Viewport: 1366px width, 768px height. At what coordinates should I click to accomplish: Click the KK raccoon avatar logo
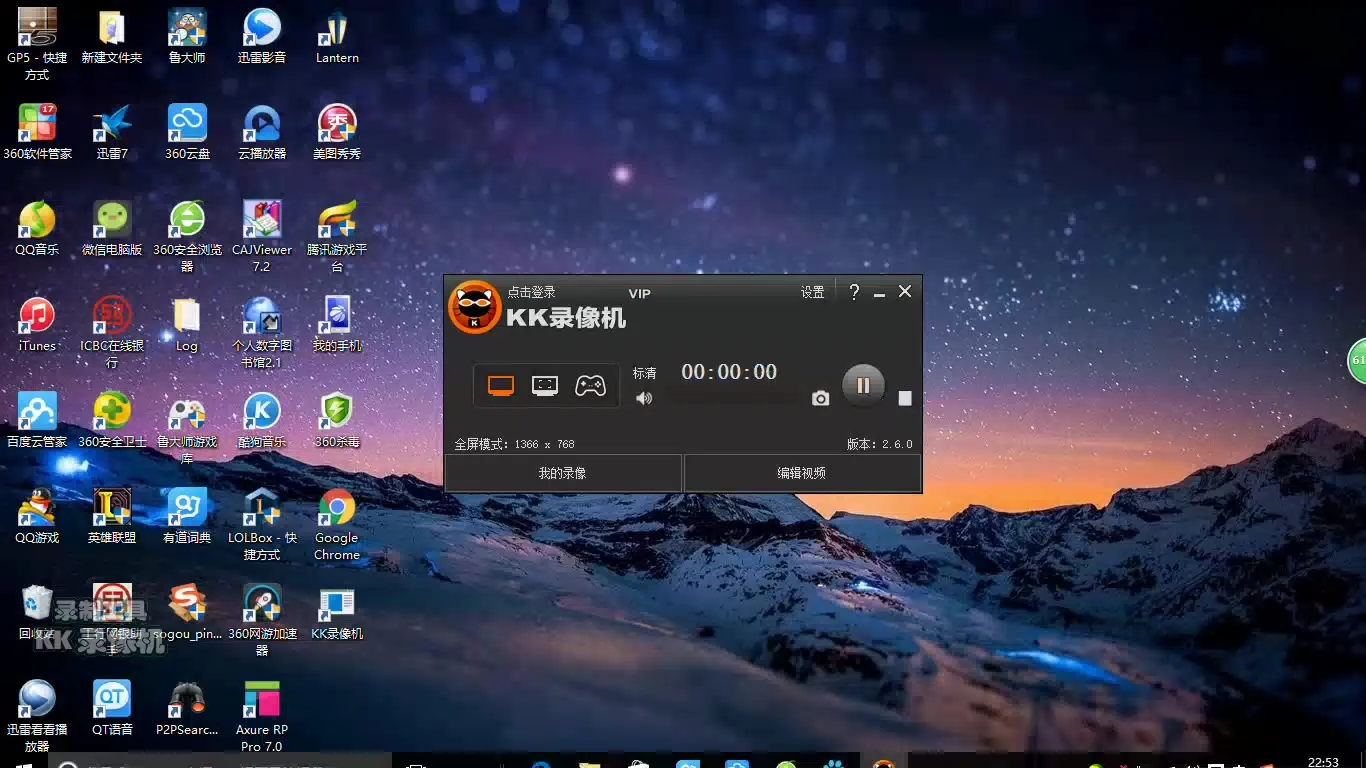[474, 306]
